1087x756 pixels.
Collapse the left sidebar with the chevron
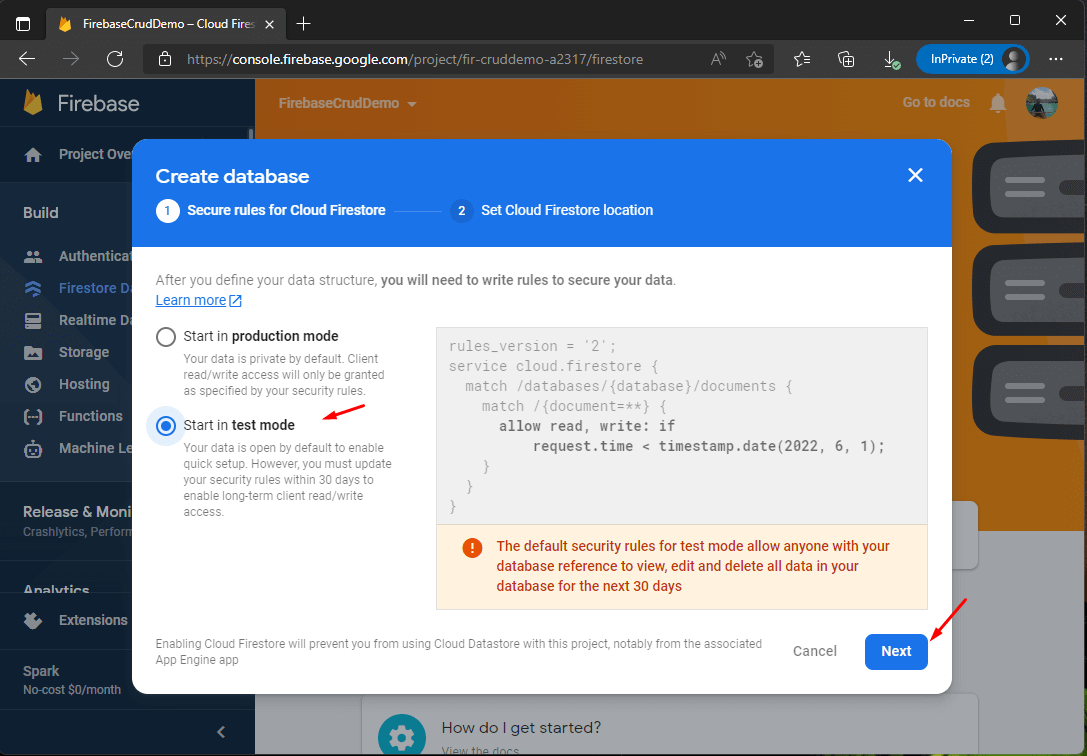click(220, 731)
